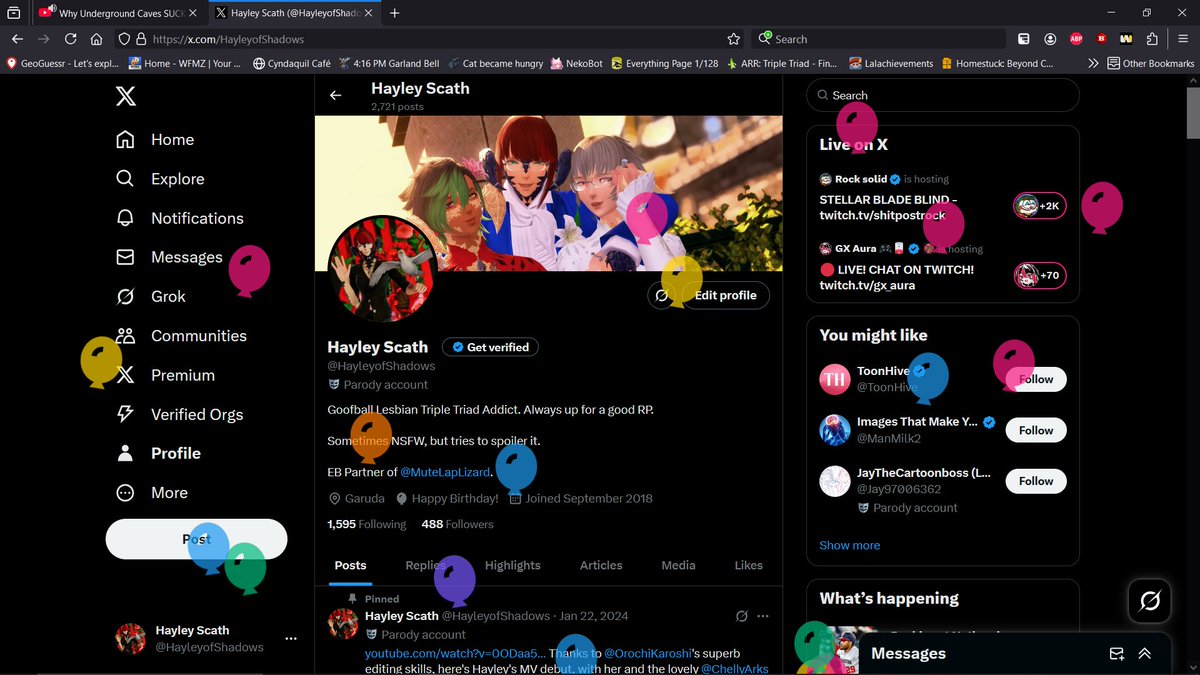Open the ABP Adblock Plus extension
This screenshot has width=1200, height=675.
coord(1076,39)
